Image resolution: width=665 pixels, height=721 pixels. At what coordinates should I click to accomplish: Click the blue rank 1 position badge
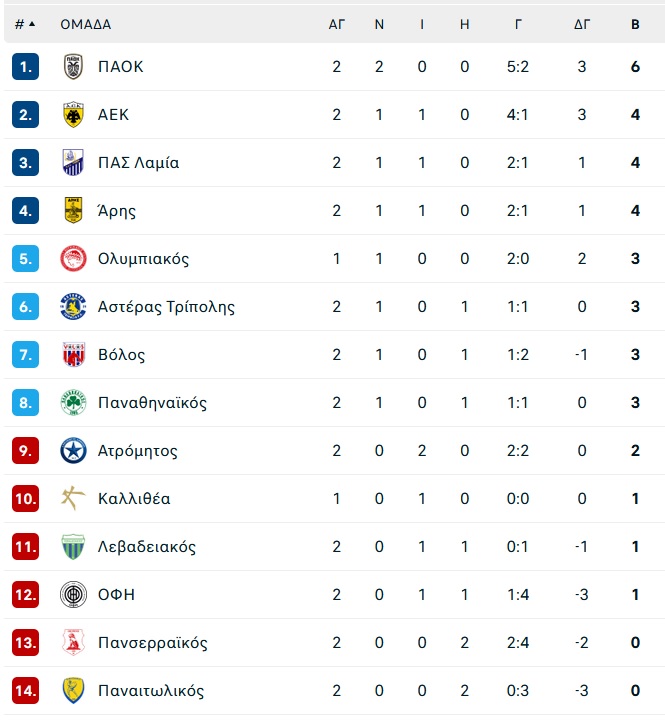point(25,67)
